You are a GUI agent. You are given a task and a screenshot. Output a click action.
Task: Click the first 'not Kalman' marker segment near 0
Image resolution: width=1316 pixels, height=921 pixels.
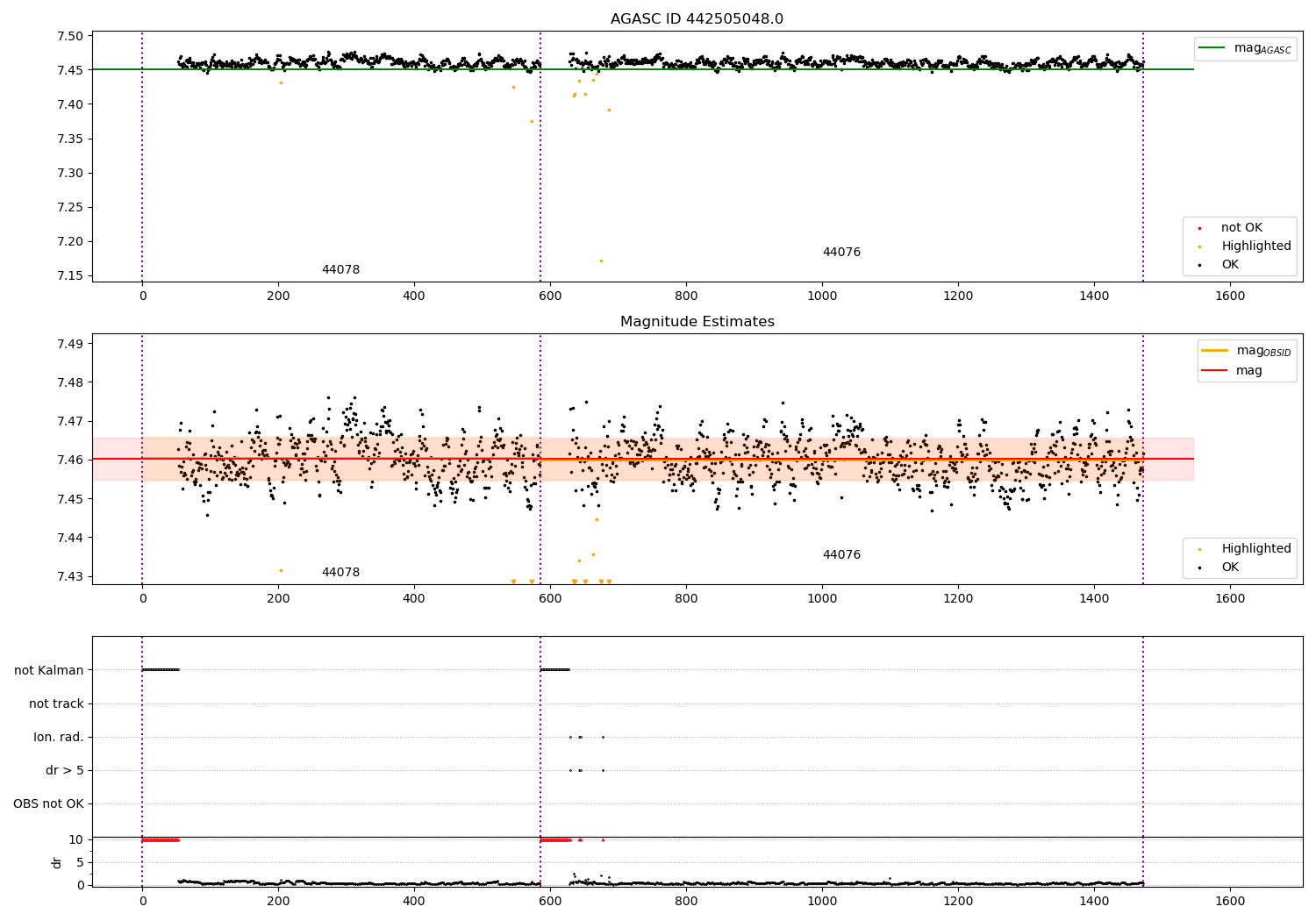pos(161,670)
